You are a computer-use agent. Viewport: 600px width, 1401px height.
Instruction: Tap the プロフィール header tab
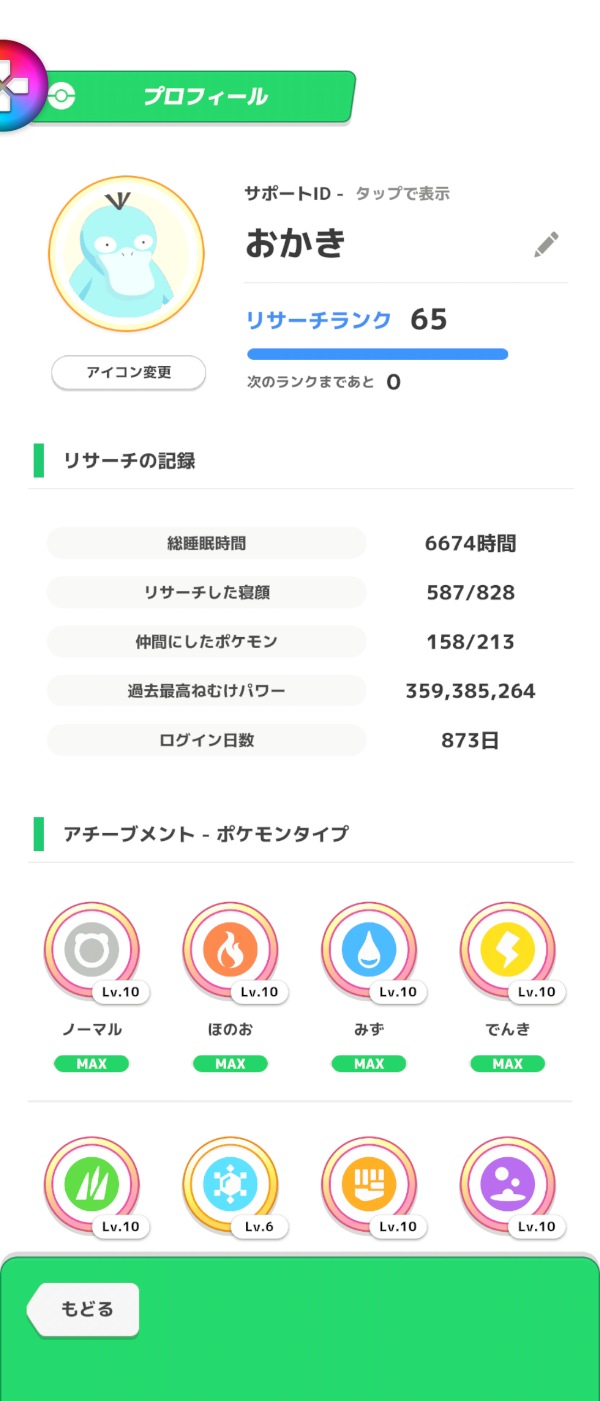(206, 97)
